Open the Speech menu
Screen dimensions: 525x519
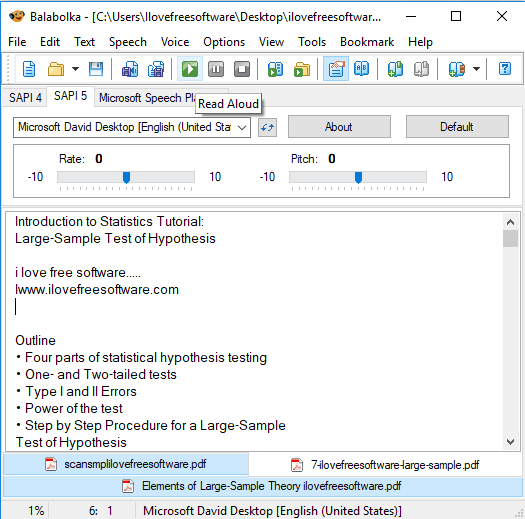coord(128,42)
